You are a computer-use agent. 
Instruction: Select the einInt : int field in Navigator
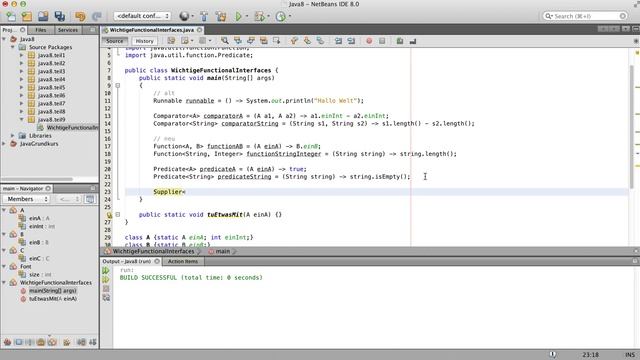tap(42, 227)
